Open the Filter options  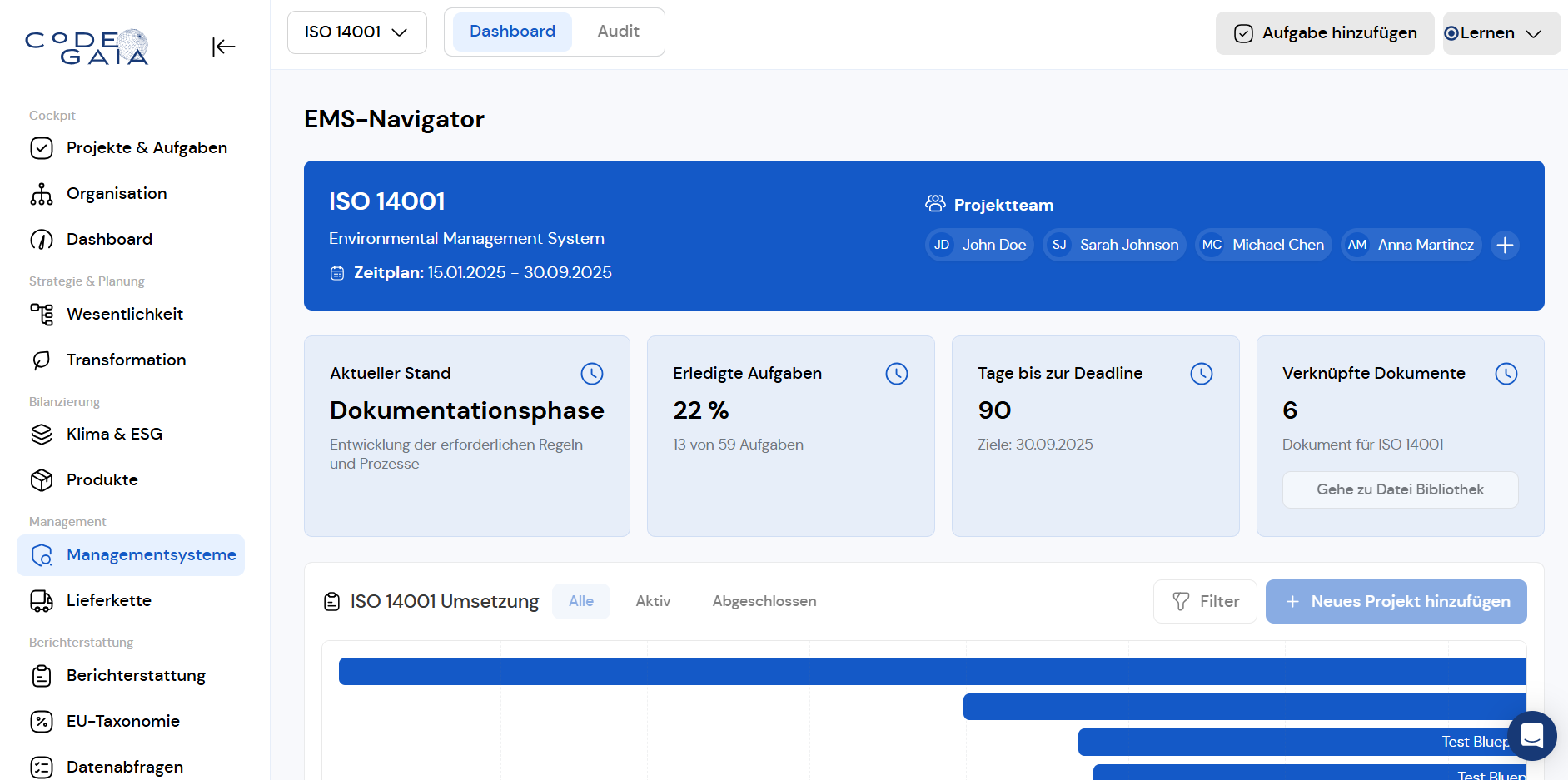point(1205,601)
